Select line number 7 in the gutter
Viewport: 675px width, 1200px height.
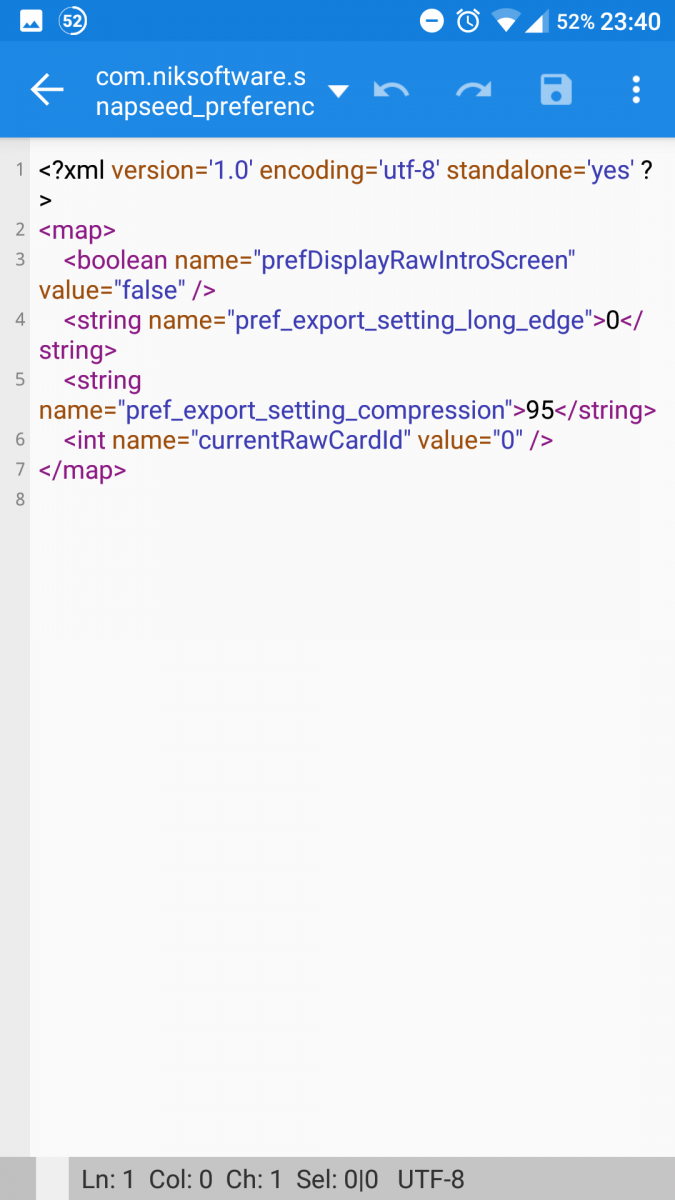point(20,470)
